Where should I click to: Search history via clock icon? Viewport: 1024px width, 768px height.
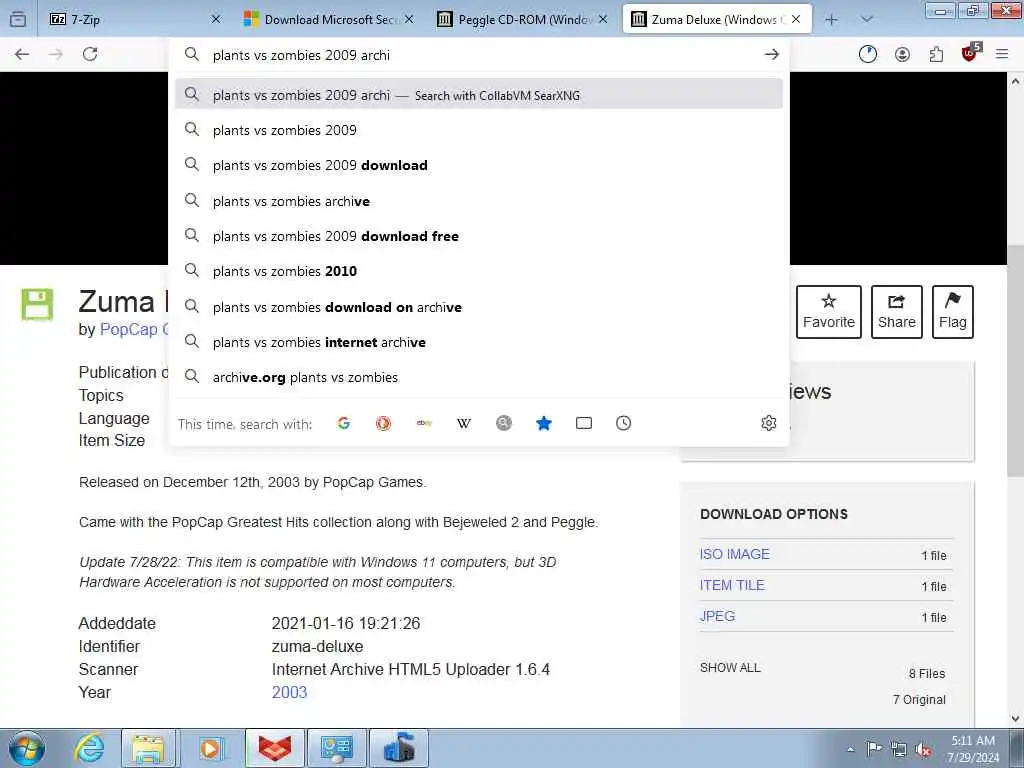[x=624, y=423]
